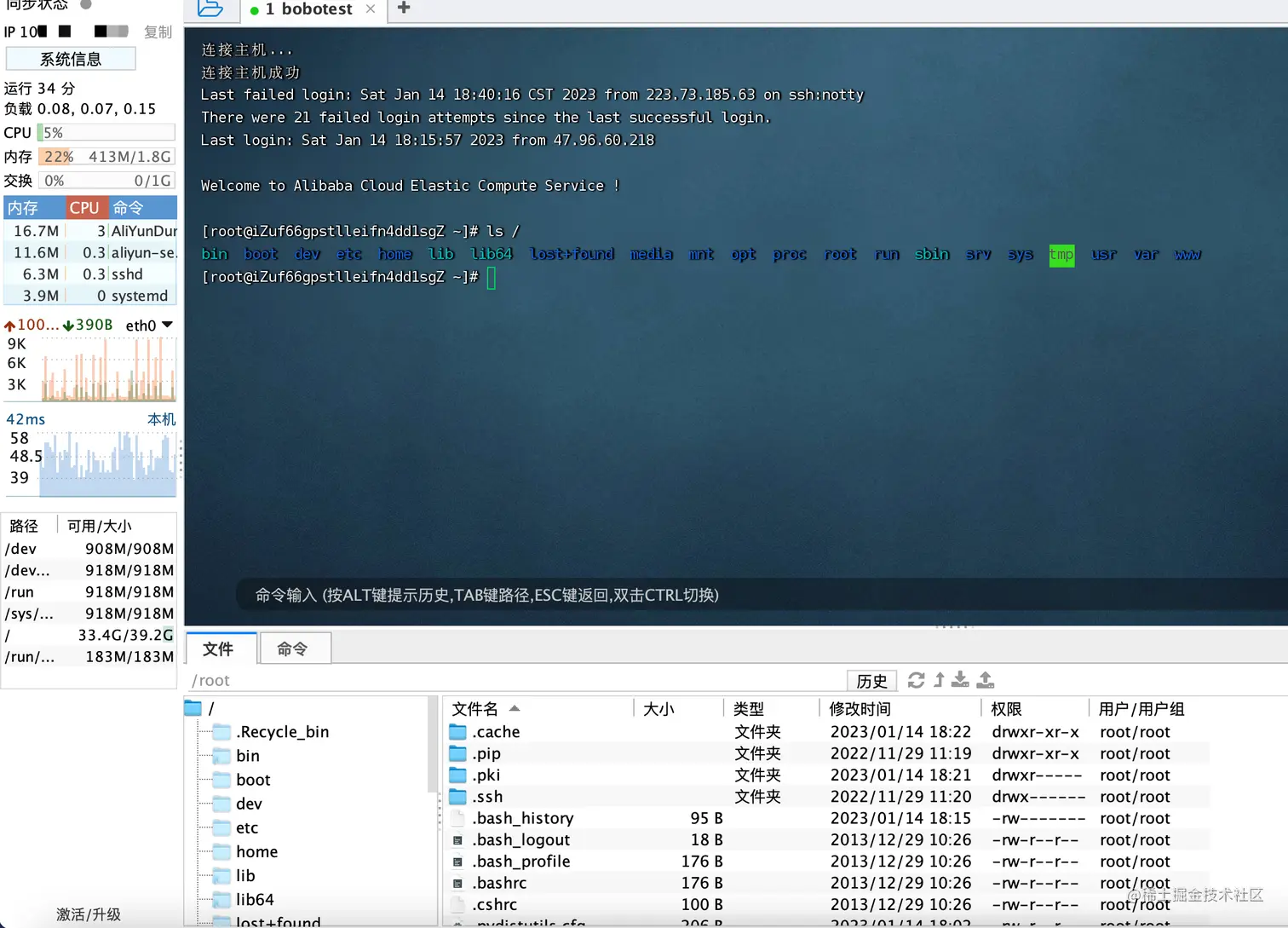
Task: Refresh the file list with the refresh icon
Action: [x=916, y=680]
